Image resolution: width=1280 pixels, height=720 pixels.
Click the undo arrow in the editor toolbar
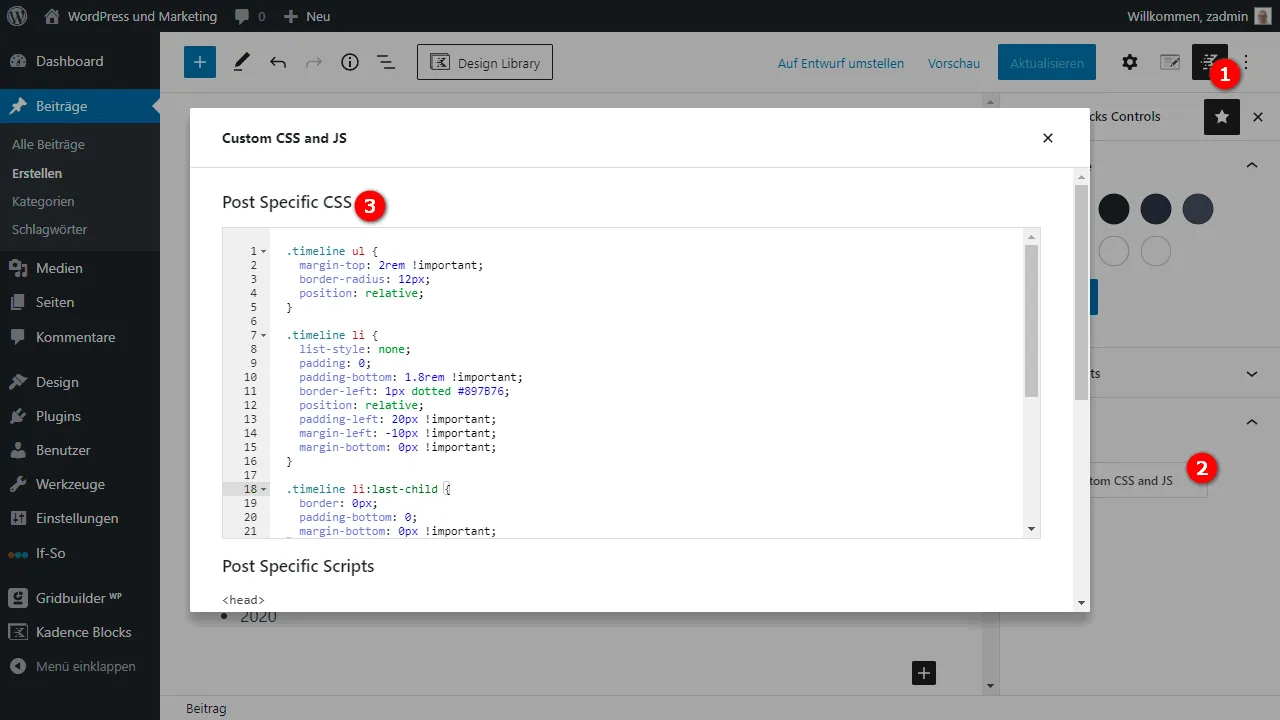pyautogui.click(x=278, y=62)
